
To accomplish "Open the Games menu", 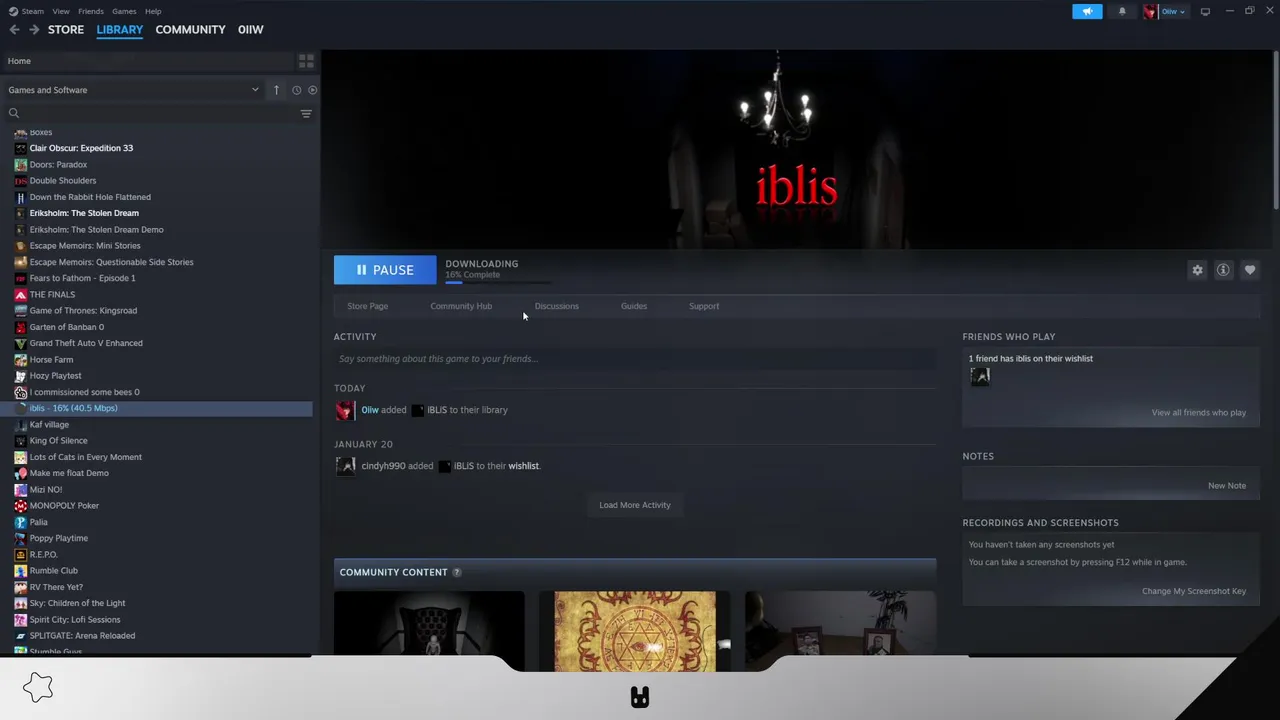I will coord(124,11).
